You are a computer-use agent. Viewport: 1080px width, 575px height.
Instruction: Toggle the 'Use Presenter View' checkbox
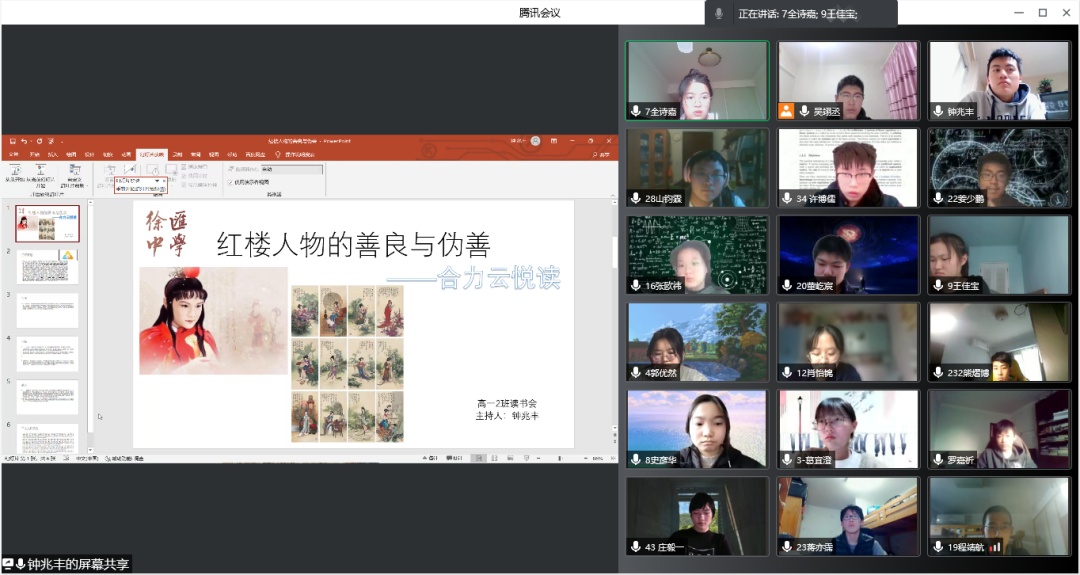tap(230, 182)
